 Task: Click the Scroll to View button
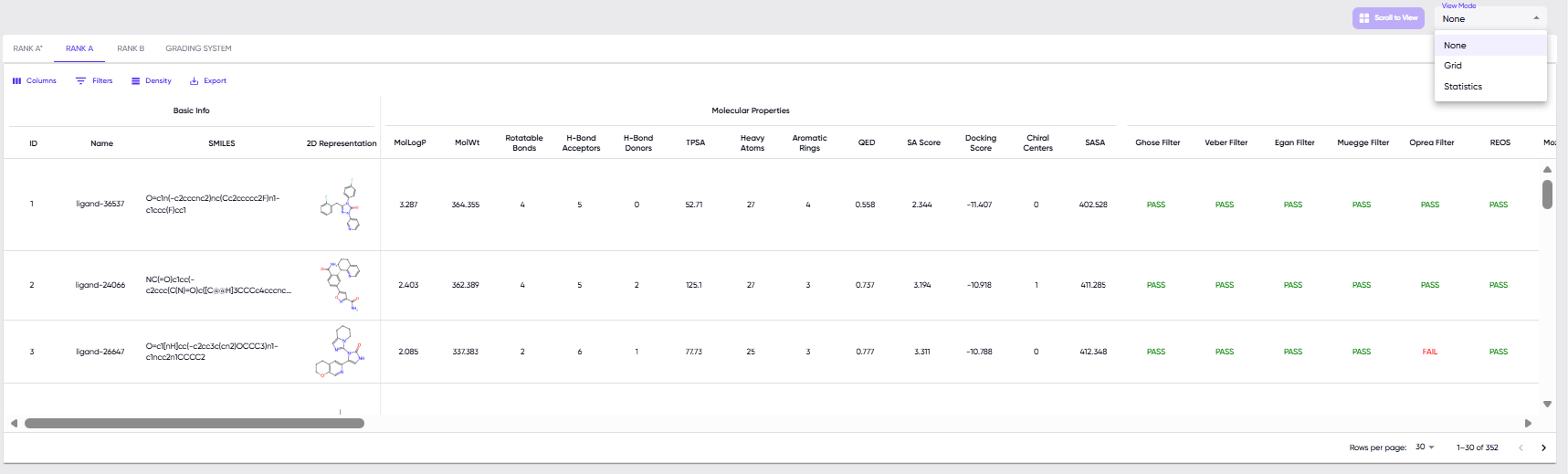[1387, 18]
